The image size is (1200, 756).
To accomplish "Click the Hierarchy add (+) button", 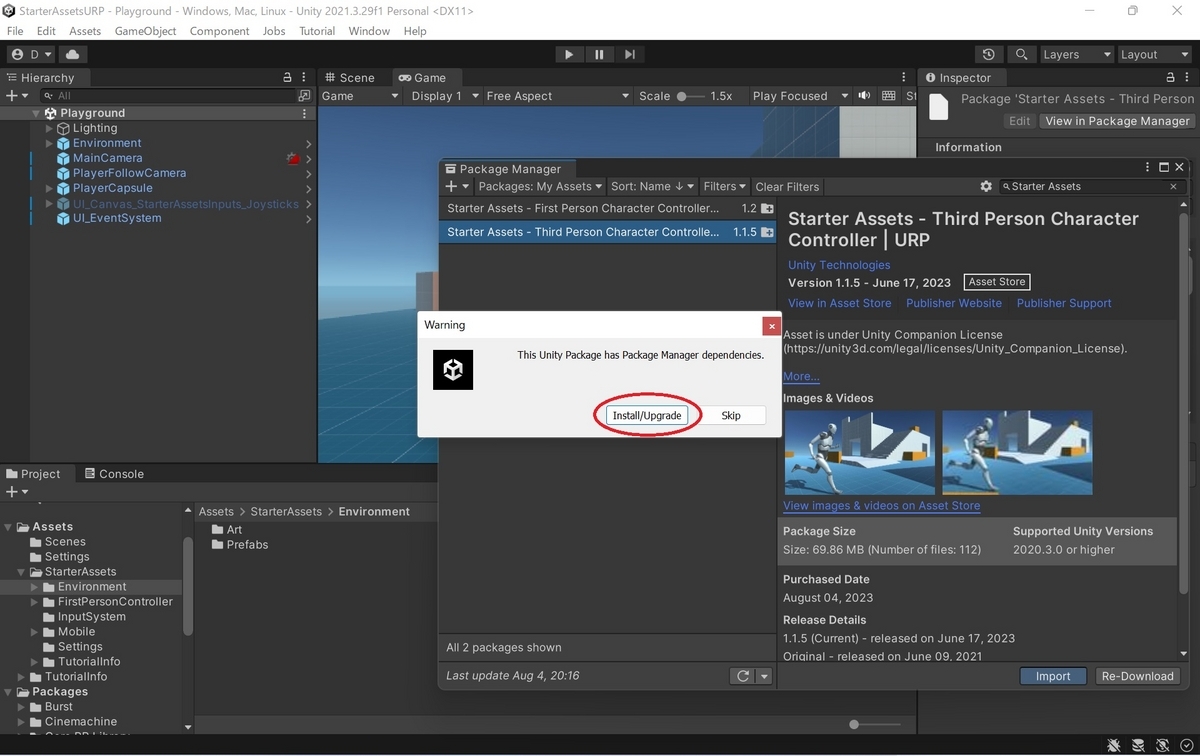I will pos(16,96).
